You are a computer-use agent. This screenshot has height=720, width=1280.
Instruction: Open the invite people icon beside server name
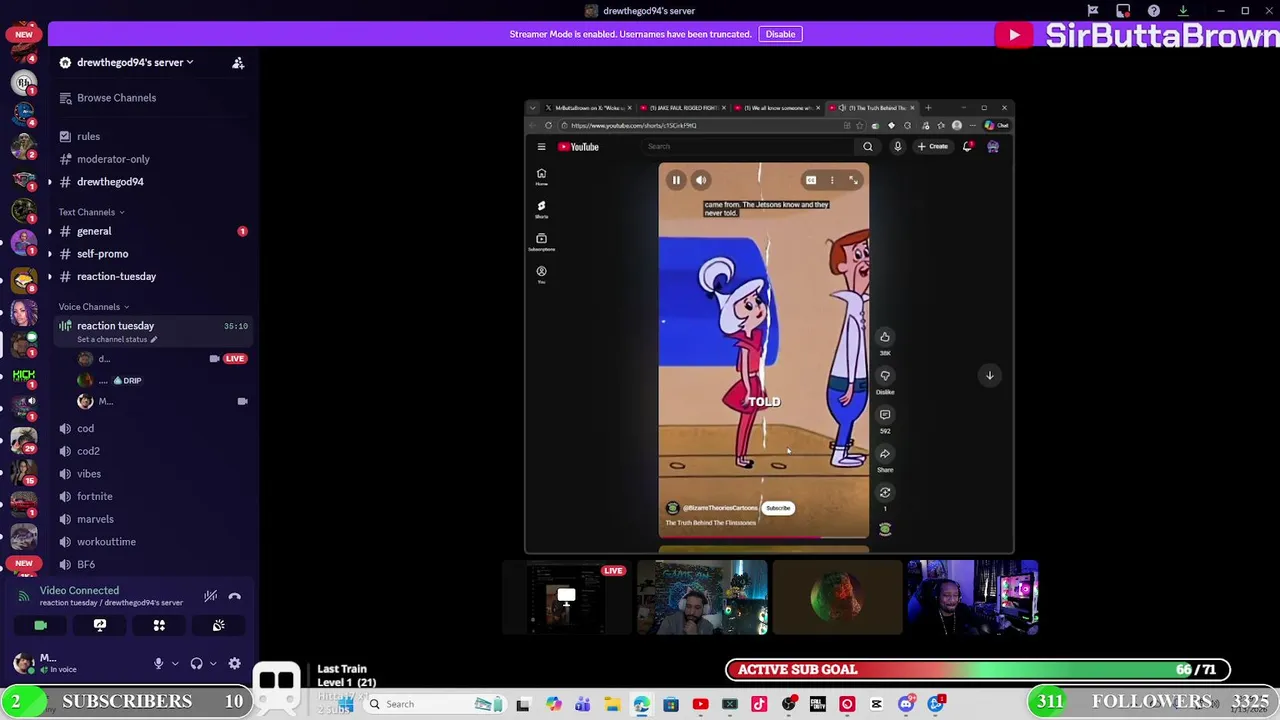coord(238,63)
